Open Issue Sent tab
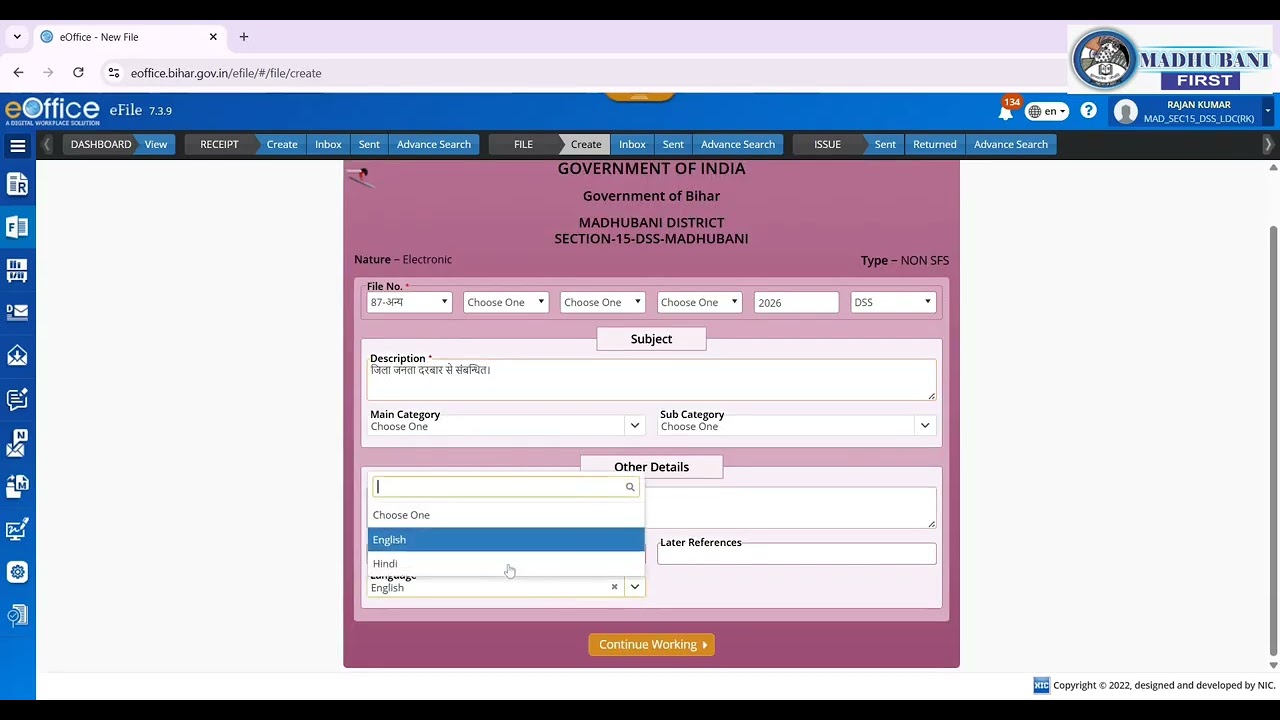 885,144
